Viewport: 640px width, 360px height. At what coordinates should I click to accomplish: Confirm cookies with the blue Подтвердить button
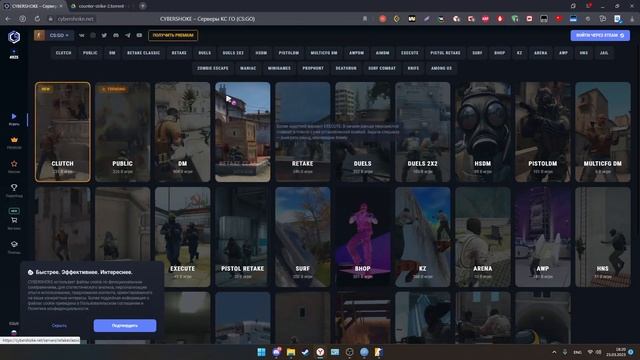tap(125, 326)
